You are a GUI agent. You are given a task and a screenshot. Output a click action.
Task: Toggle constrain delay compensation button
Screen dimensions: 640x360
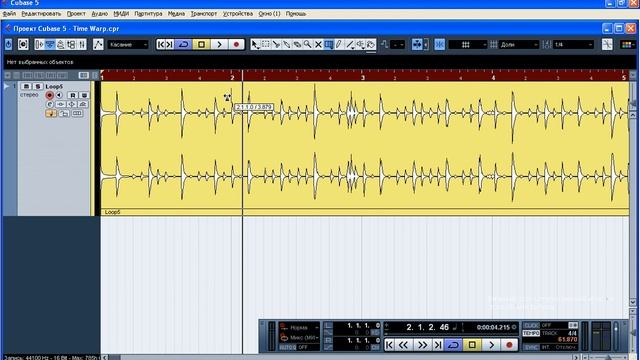point(23,44)
